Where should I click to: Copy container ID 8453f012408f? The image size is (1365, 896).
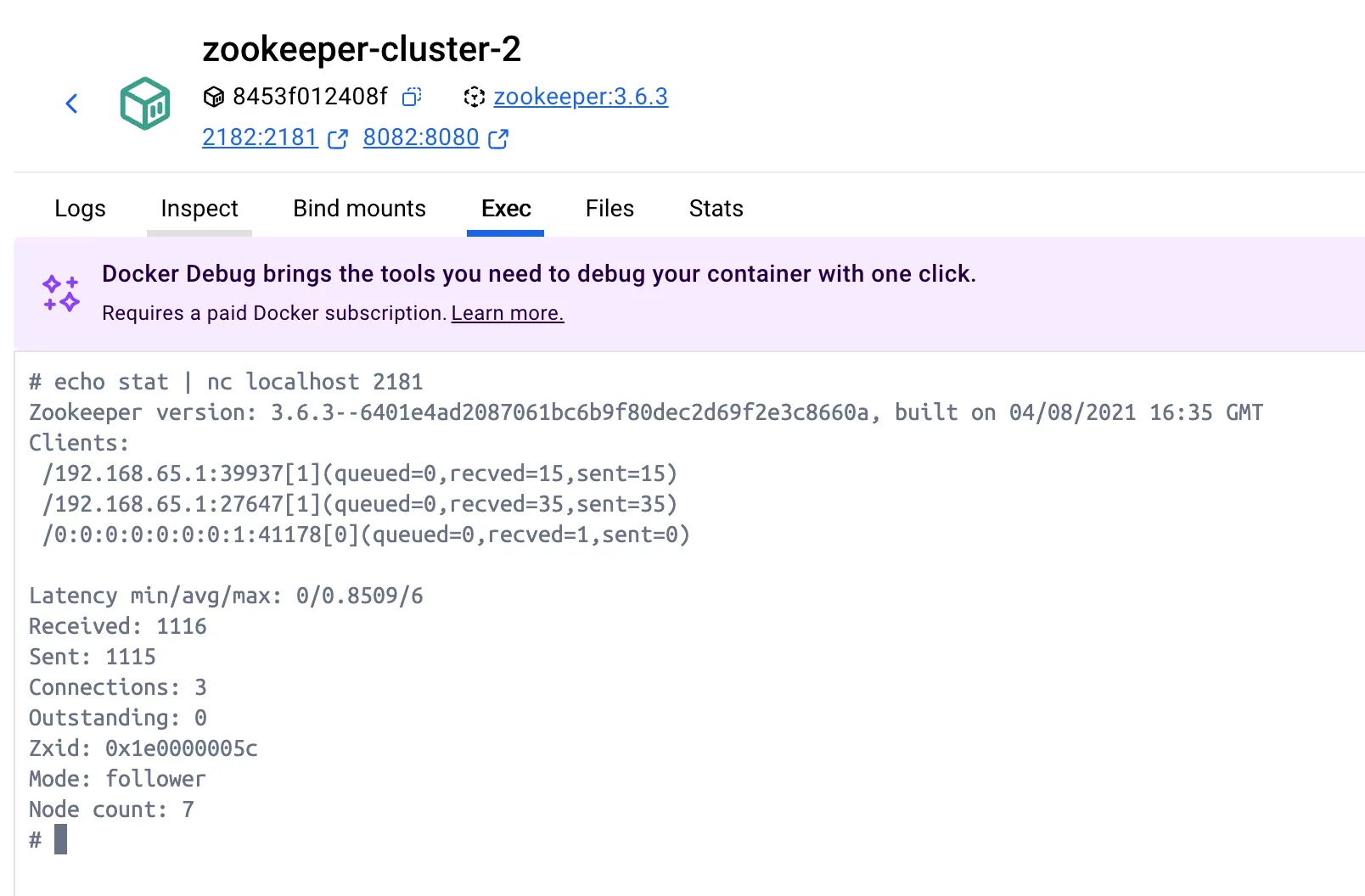click(412, 97)
